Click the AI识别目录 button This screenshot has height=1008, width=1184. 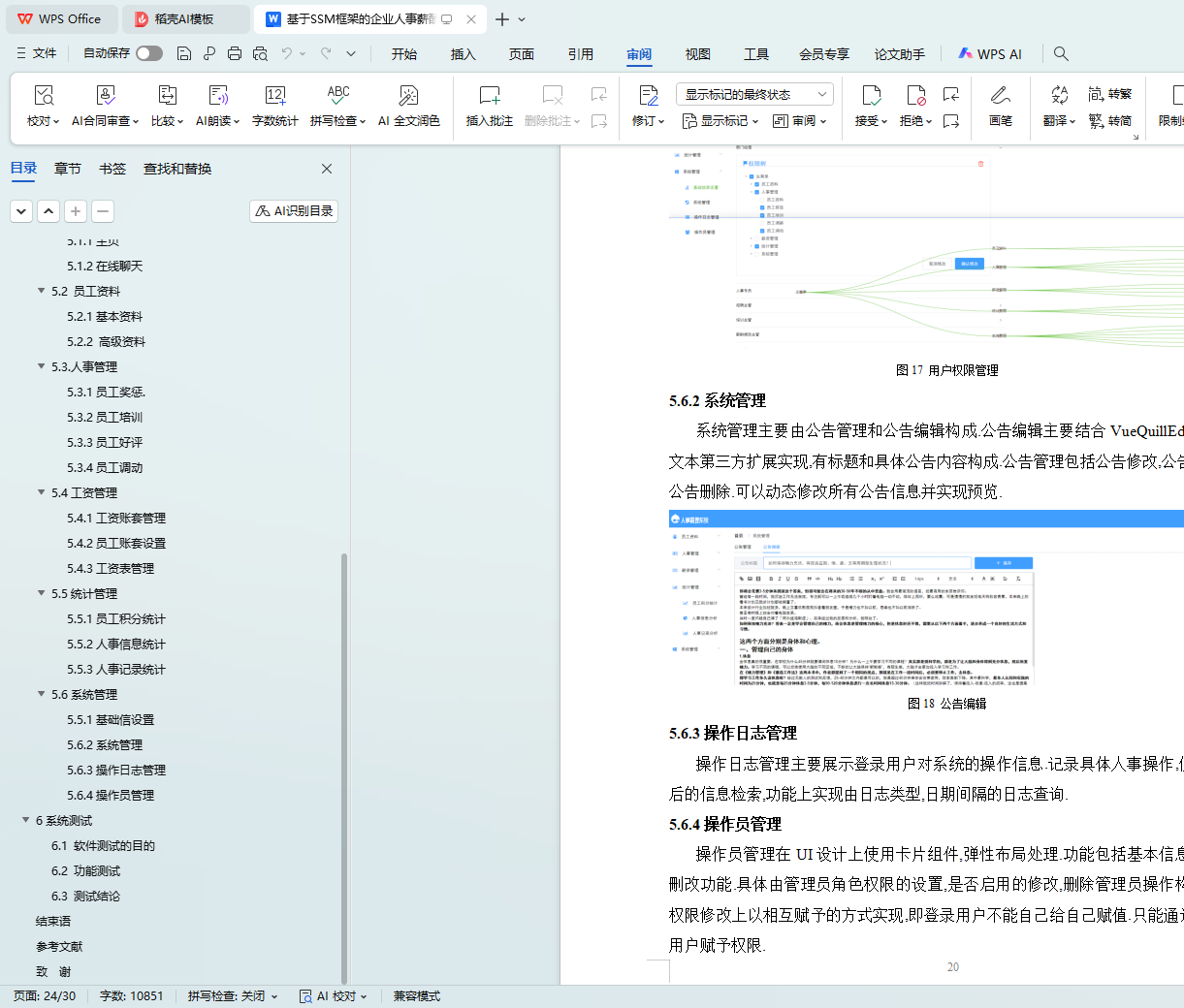[x=294, y=210]
